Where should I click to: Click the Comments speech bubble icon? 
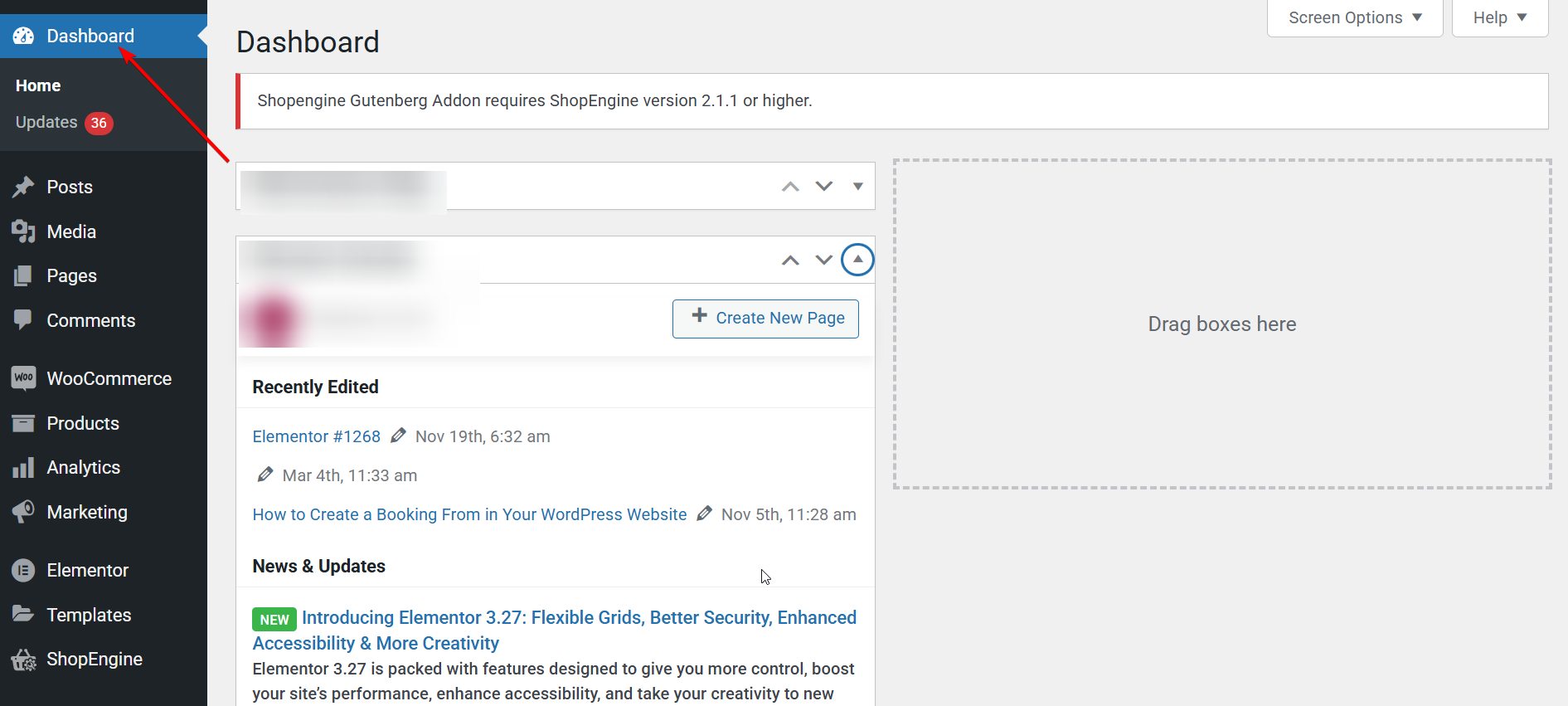click(x=23, y=320)
